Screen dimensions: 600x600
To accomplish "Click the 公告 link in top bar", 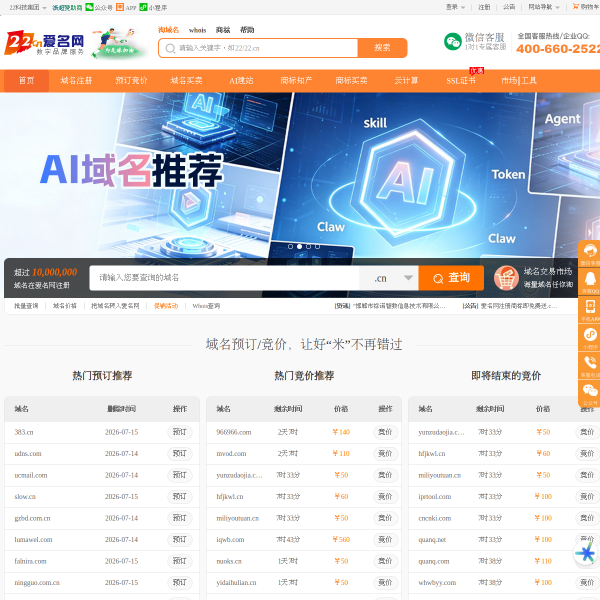I will coord(509,7).
